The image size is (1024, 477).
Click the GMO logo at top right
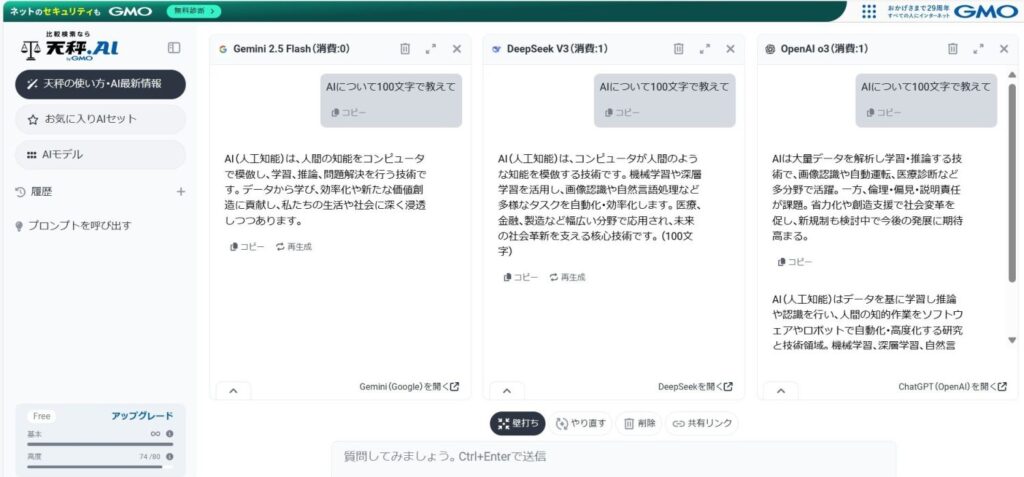pyautogui.click(x=985, y=11)
